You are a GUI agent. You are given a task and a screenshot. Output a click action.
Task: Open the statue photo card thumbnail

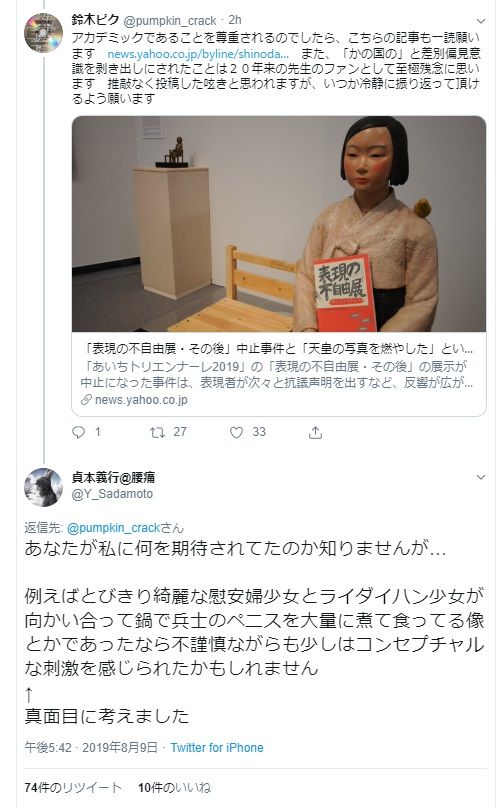279,224
